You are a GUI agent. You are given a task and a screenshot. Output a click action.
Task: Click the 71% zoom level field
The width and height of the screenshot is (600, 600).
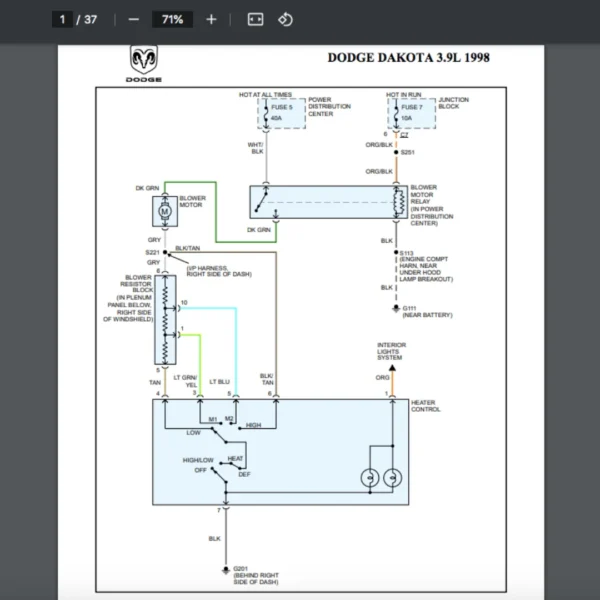[172, 20]
